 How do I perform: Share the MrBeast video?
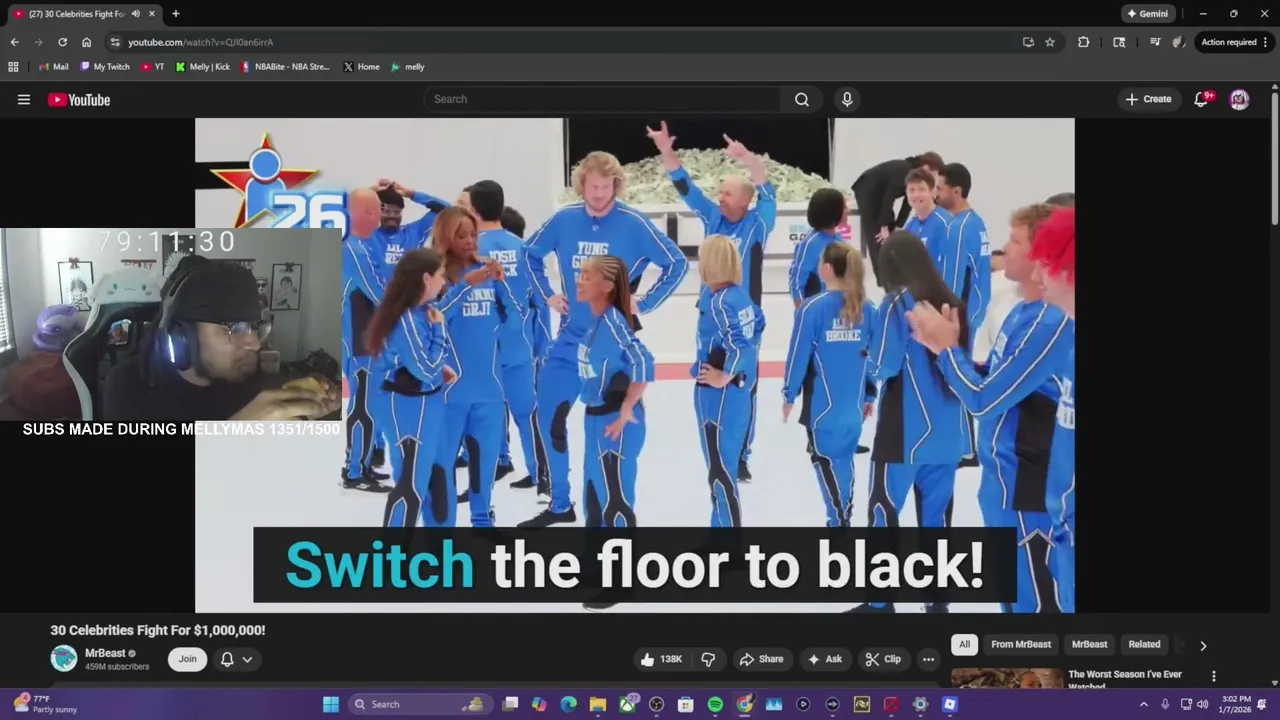pos(761,659)
